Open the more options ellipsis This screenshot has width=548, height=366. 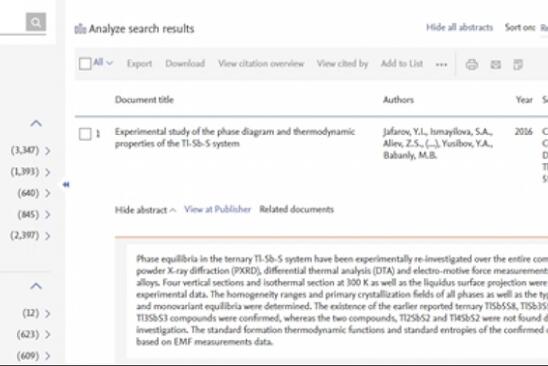(441, 64)
